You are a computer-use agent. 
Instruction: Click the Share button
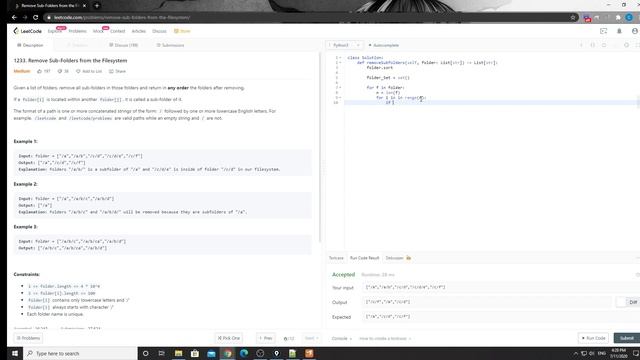pos(118,71)
